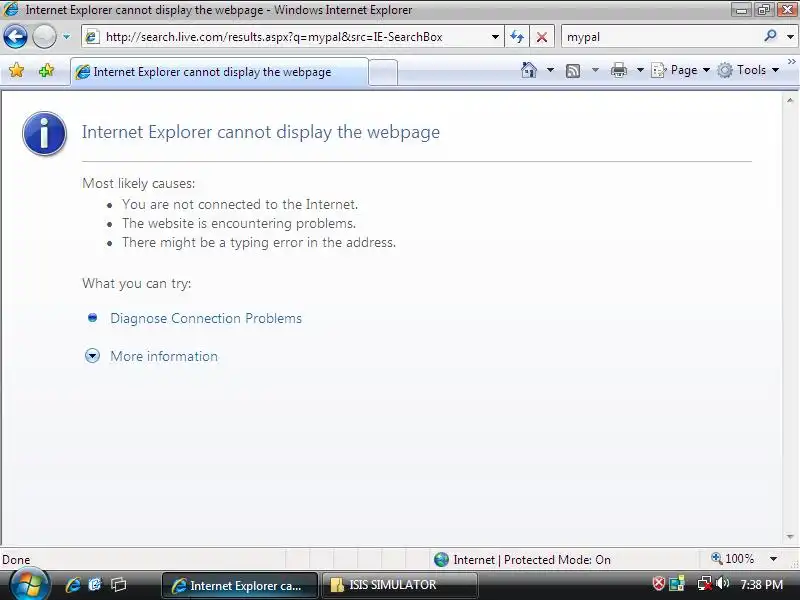Viewport: 800px width, 600px height.
Task: Switch to ISIS SIMULATOR taskbar button
Action: (399, 585)
